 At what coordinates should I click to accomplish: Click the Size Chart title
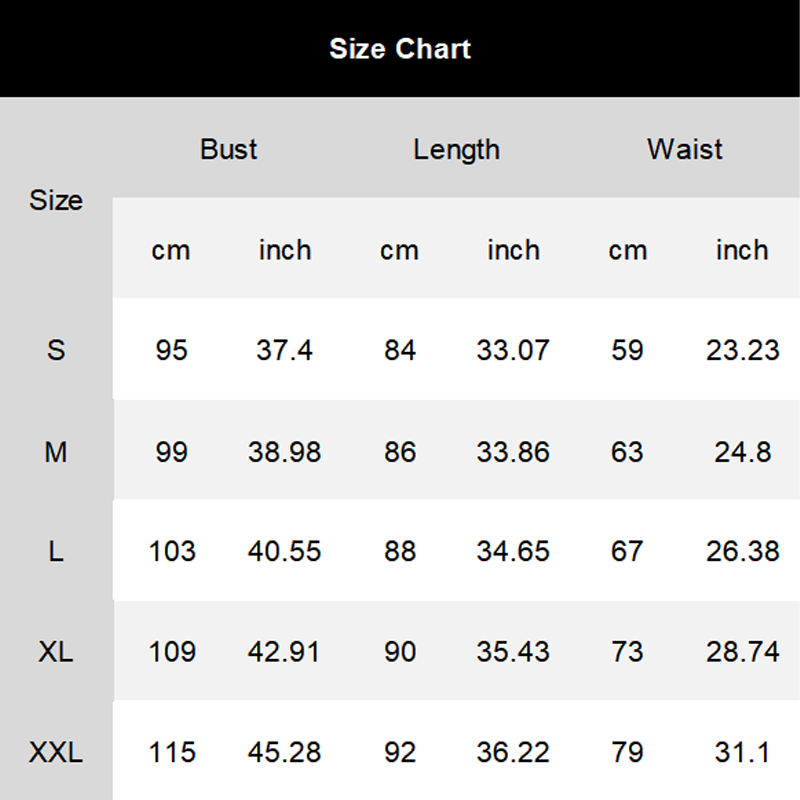tap(400, 49)
